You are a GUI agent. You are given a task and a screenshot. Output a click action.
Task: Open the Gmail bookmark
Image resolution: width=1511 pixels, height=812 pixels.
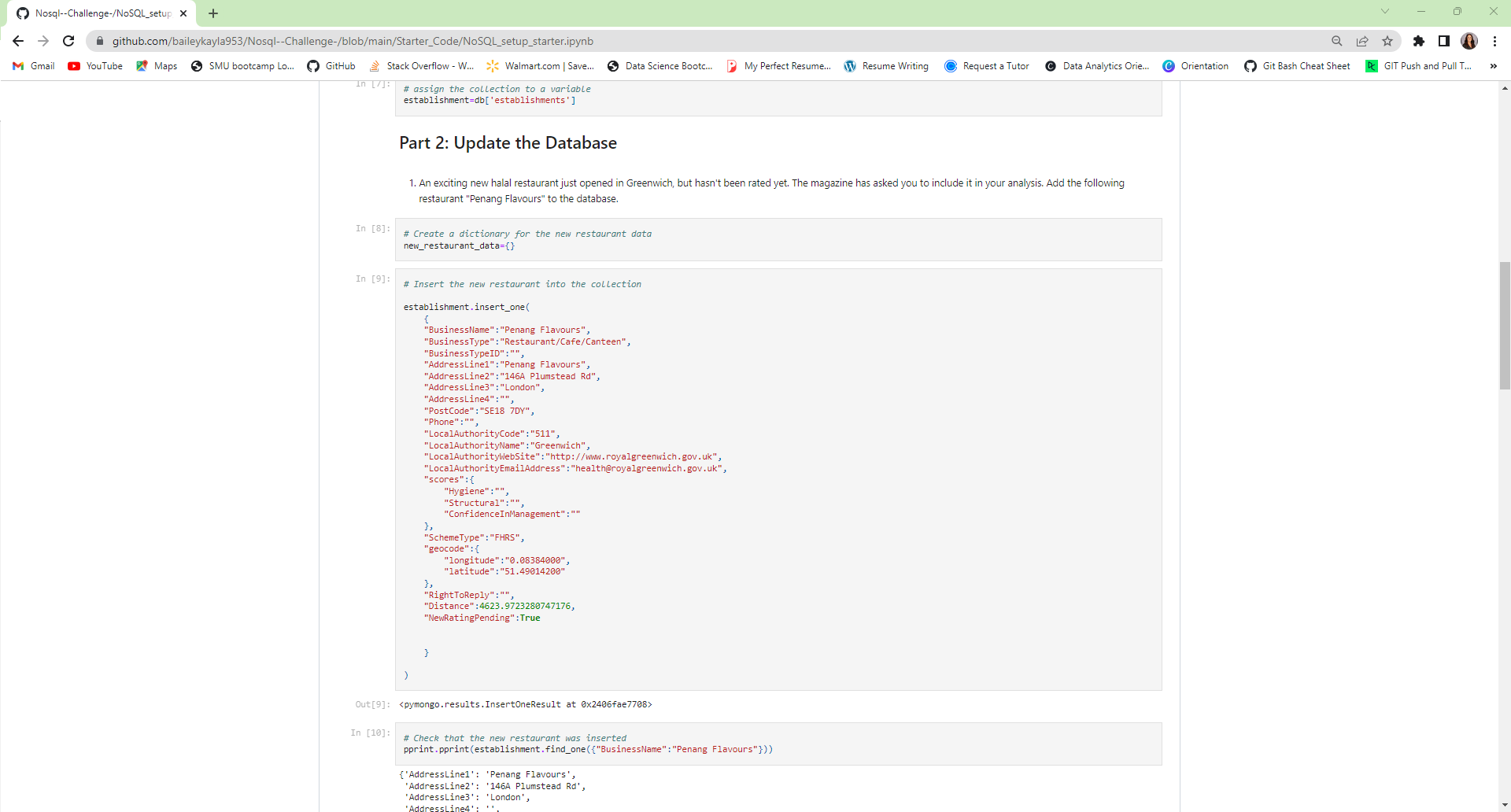[32, 66]
